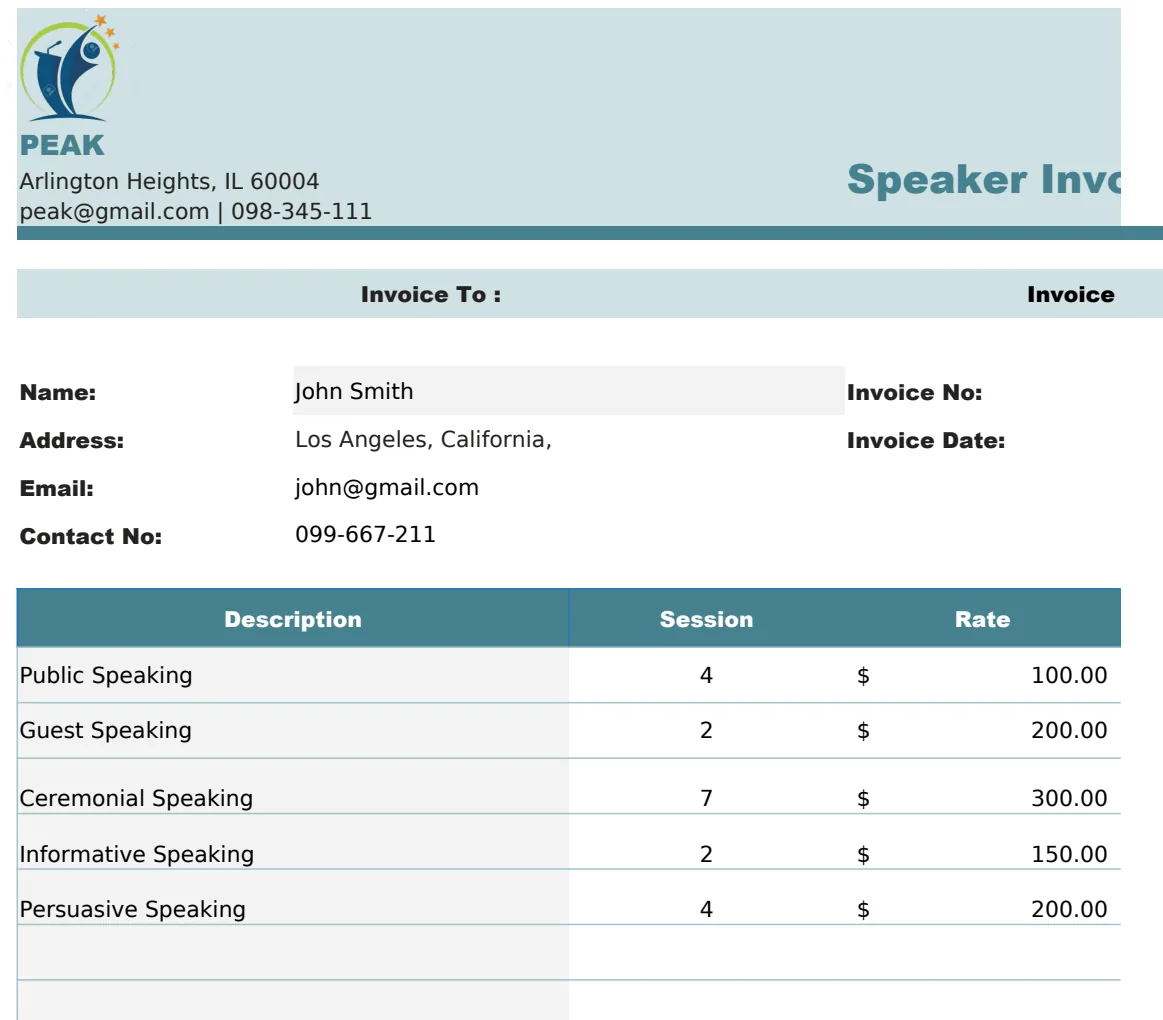The image size is (1163, 1020).
Task: Click the 200.00 rate for Persuasive Speaking
Action: (x=1069, y=909)
